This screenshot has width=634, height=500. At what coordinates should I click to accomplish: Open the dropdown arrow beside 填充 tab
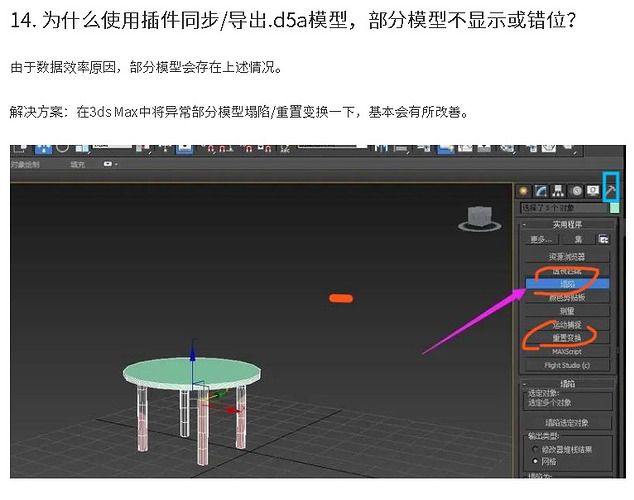115,164
